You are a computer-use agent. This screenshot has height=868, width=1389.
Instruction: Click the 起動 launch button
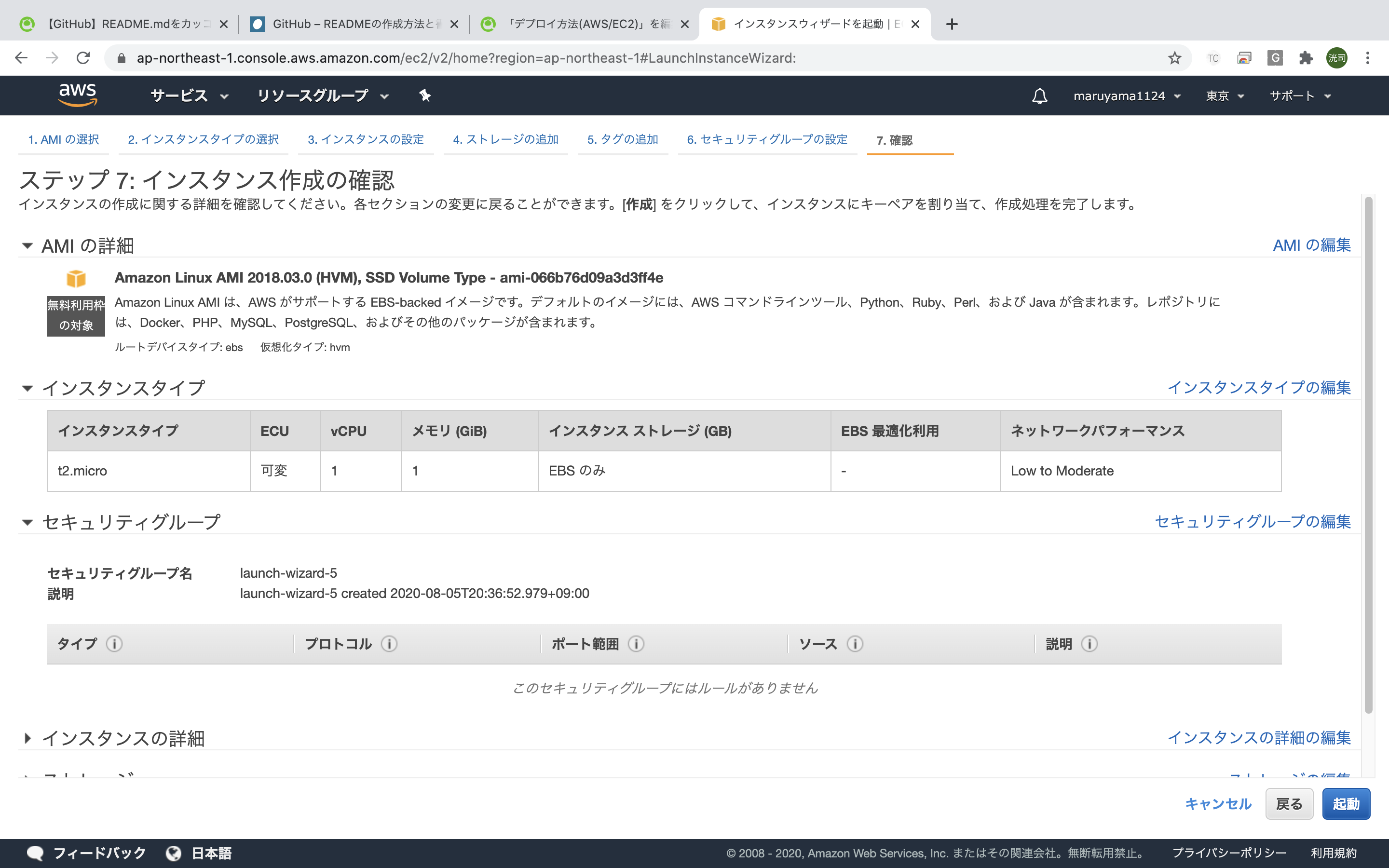[1346, 804]
